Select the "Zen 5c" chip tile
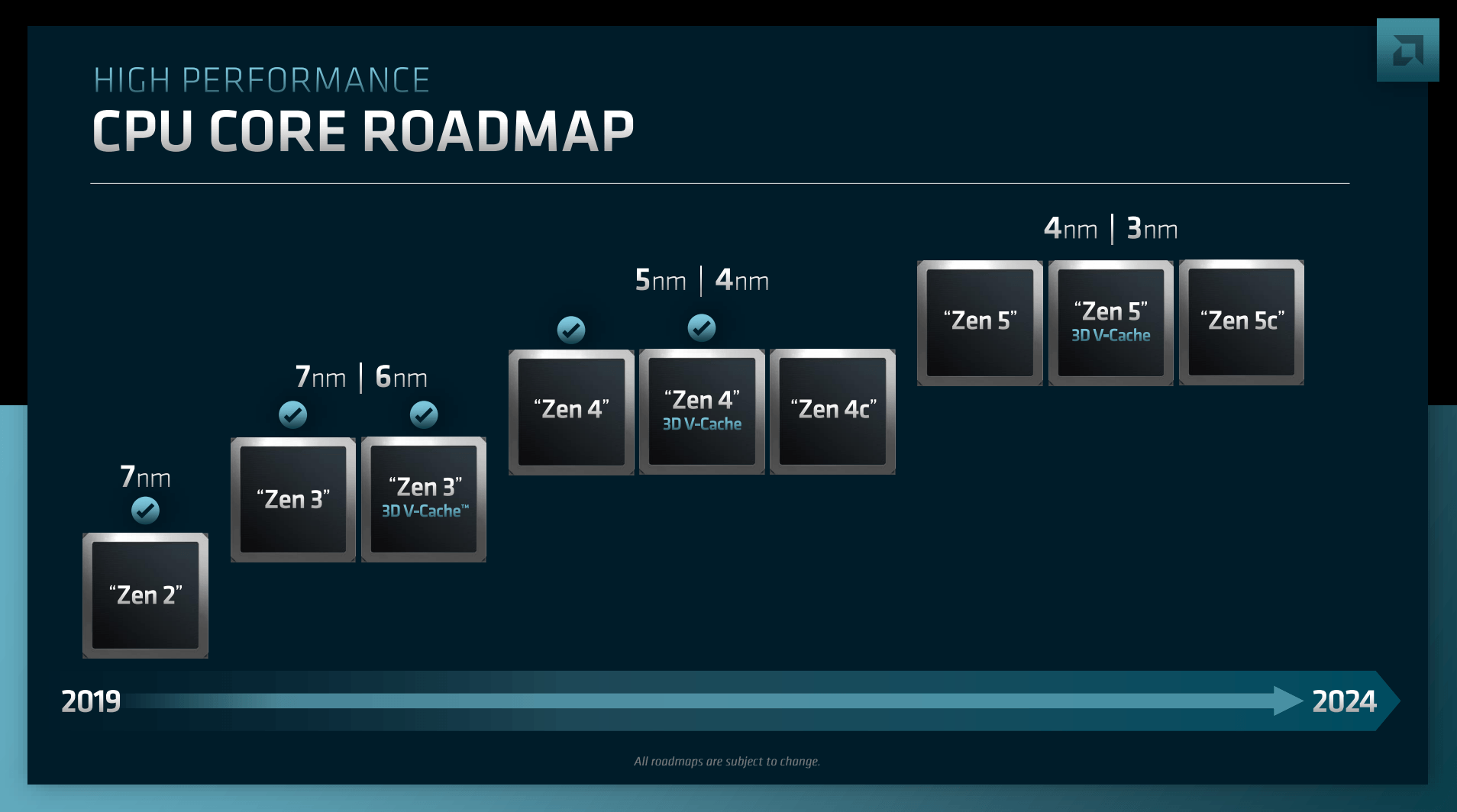1457x812 pixels. tap(1242, 323)
